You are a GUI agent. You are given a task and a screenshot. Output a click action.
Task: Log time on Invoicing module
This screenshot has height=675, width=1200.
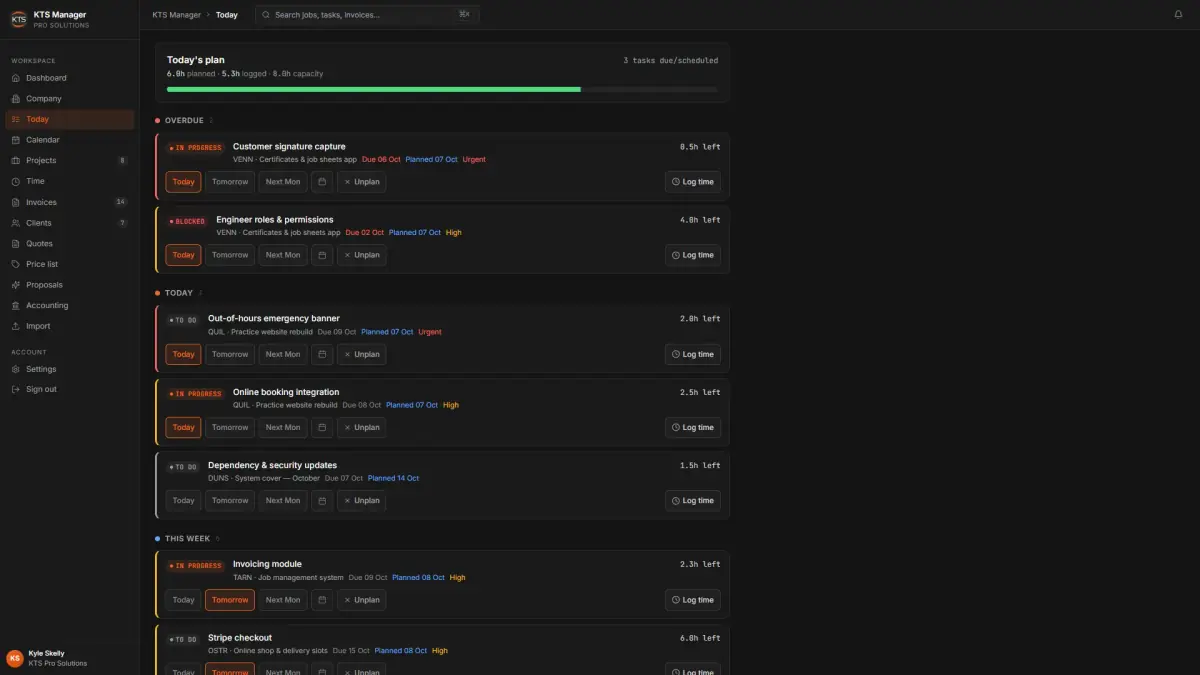[x=693, y=600]
